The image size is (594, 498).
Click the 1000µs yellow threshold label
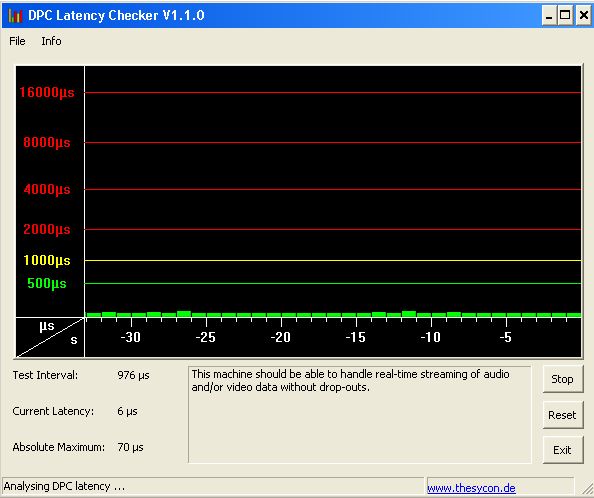point(47,261)
